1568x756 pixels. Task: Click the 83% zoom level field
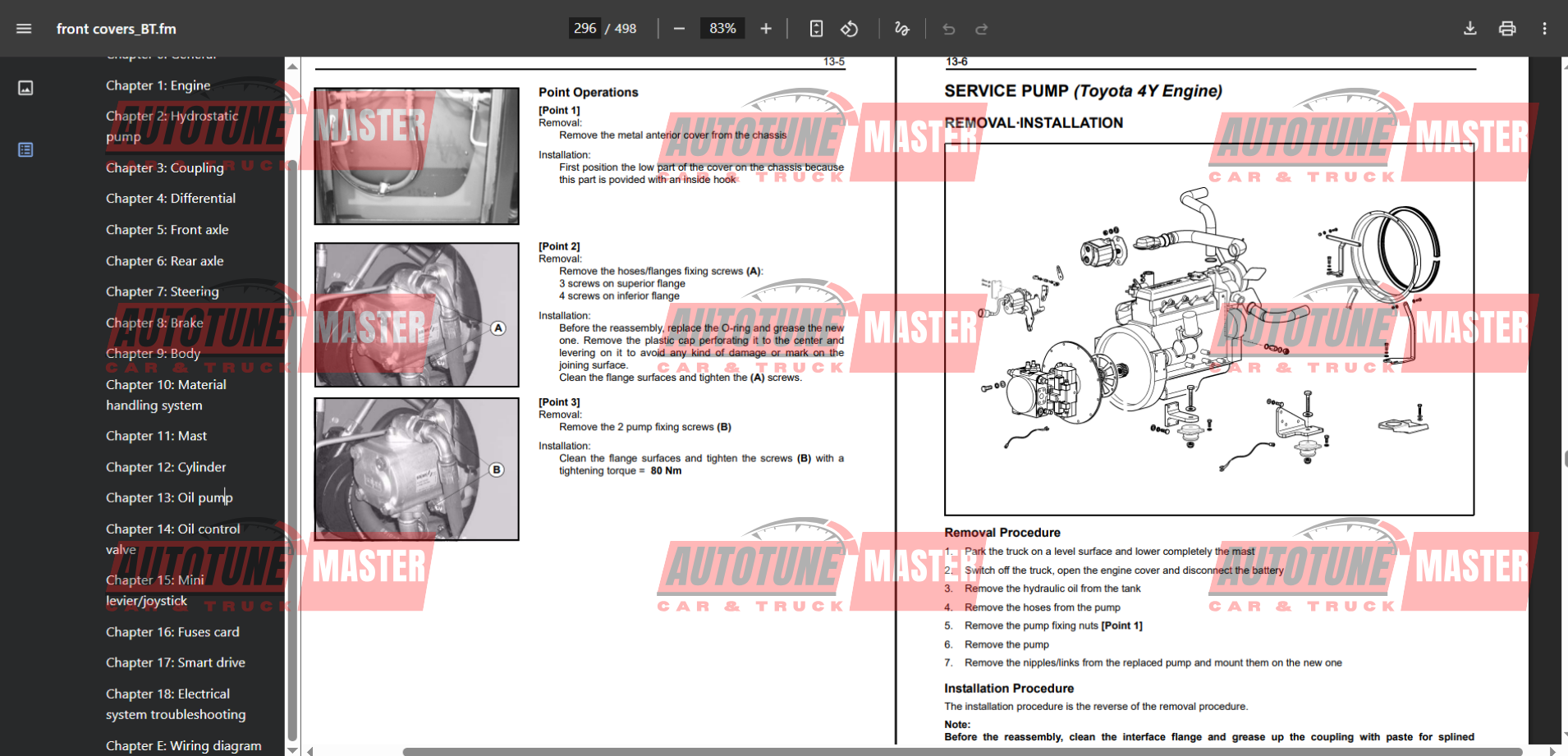tap(722, 29)
